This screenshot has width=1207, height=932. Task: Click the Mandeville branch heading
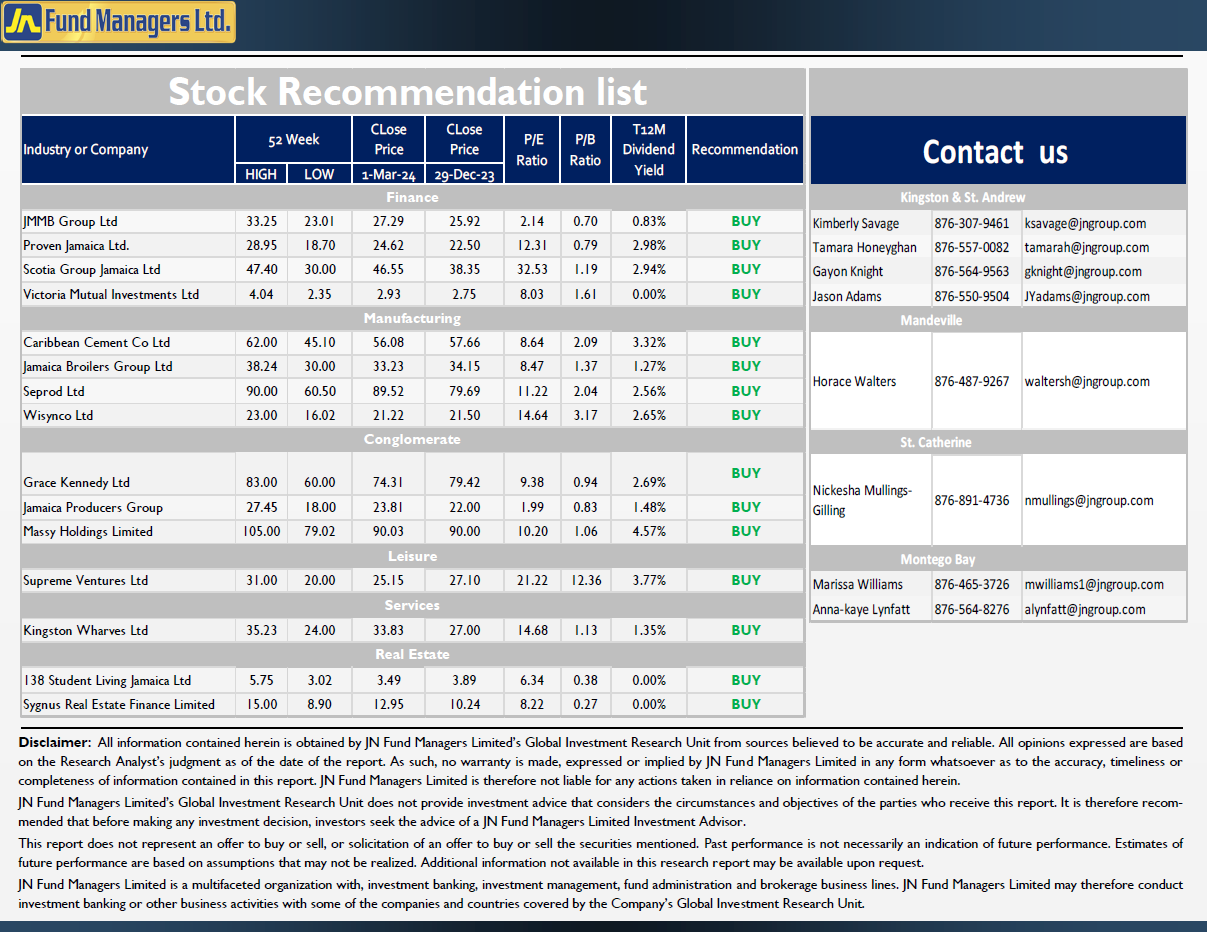point(931,320)
